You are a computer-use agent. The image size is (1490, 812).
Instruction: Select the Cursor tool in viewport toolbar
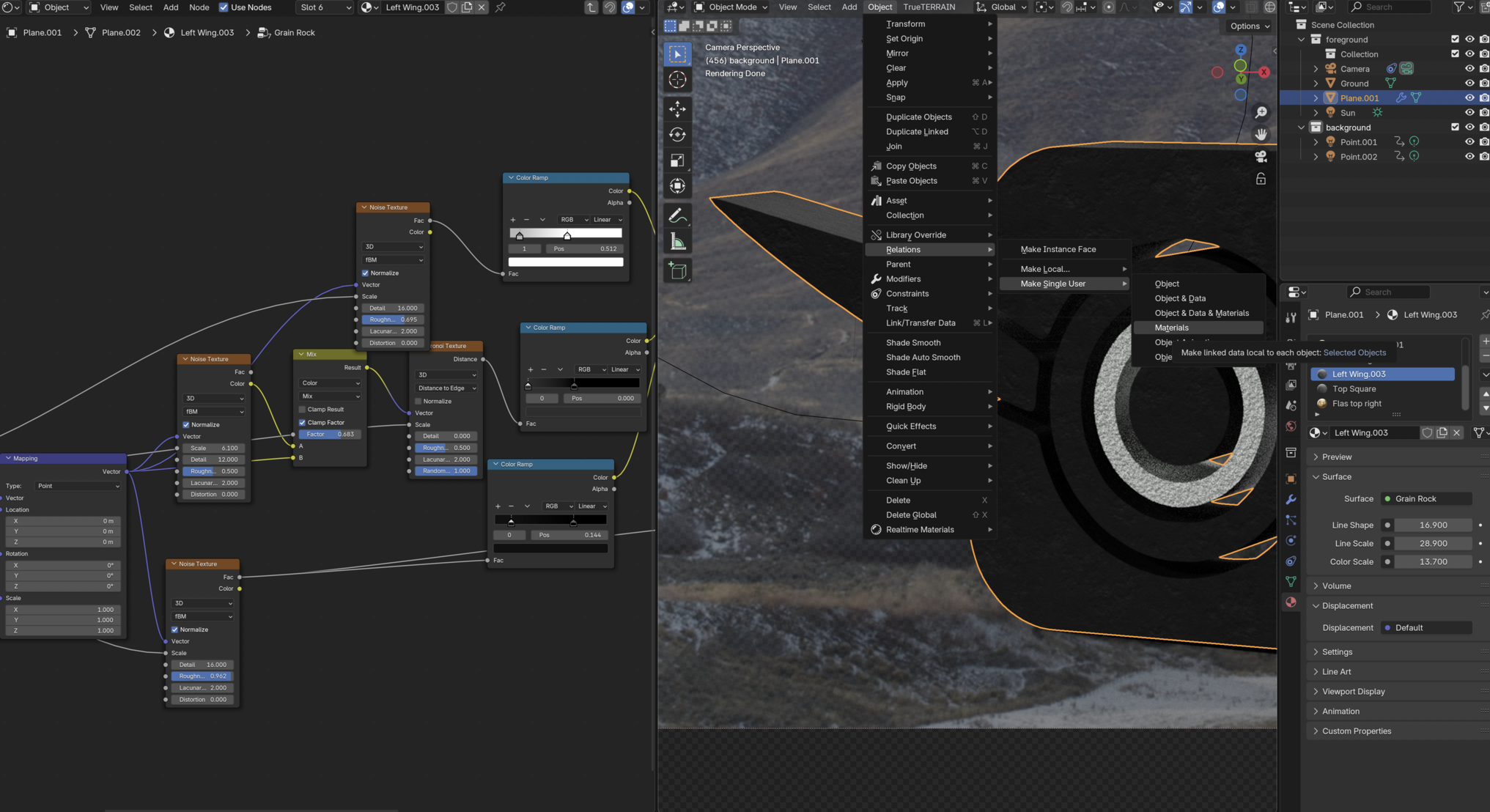(x=677, y=80)
